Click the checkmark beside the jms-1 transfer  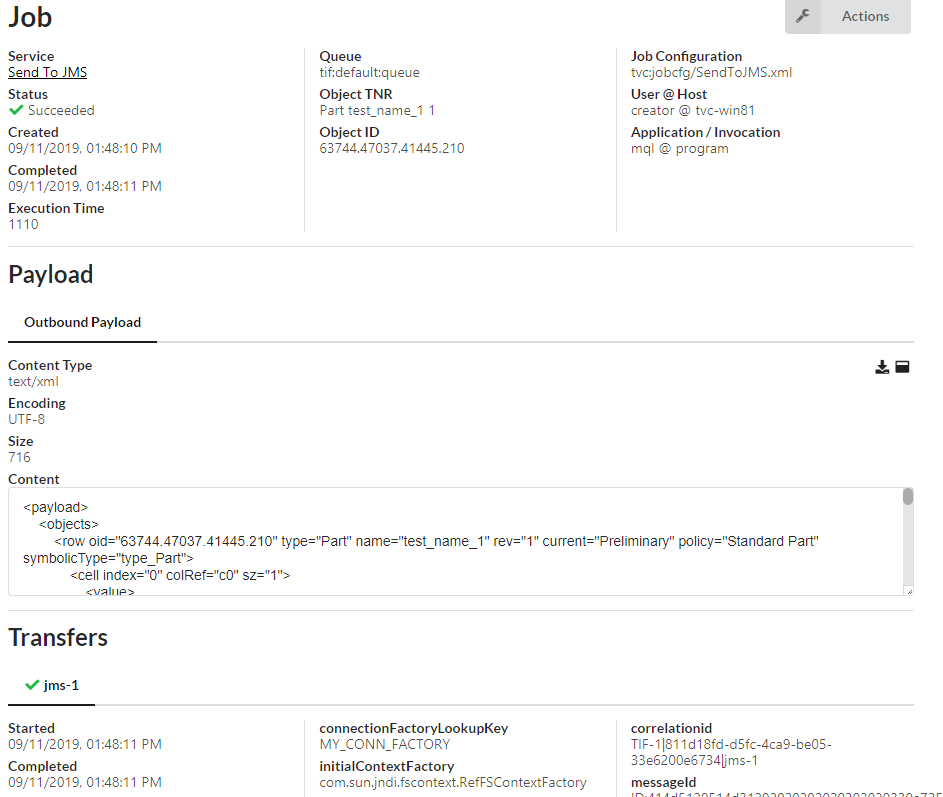pos(31,685)
